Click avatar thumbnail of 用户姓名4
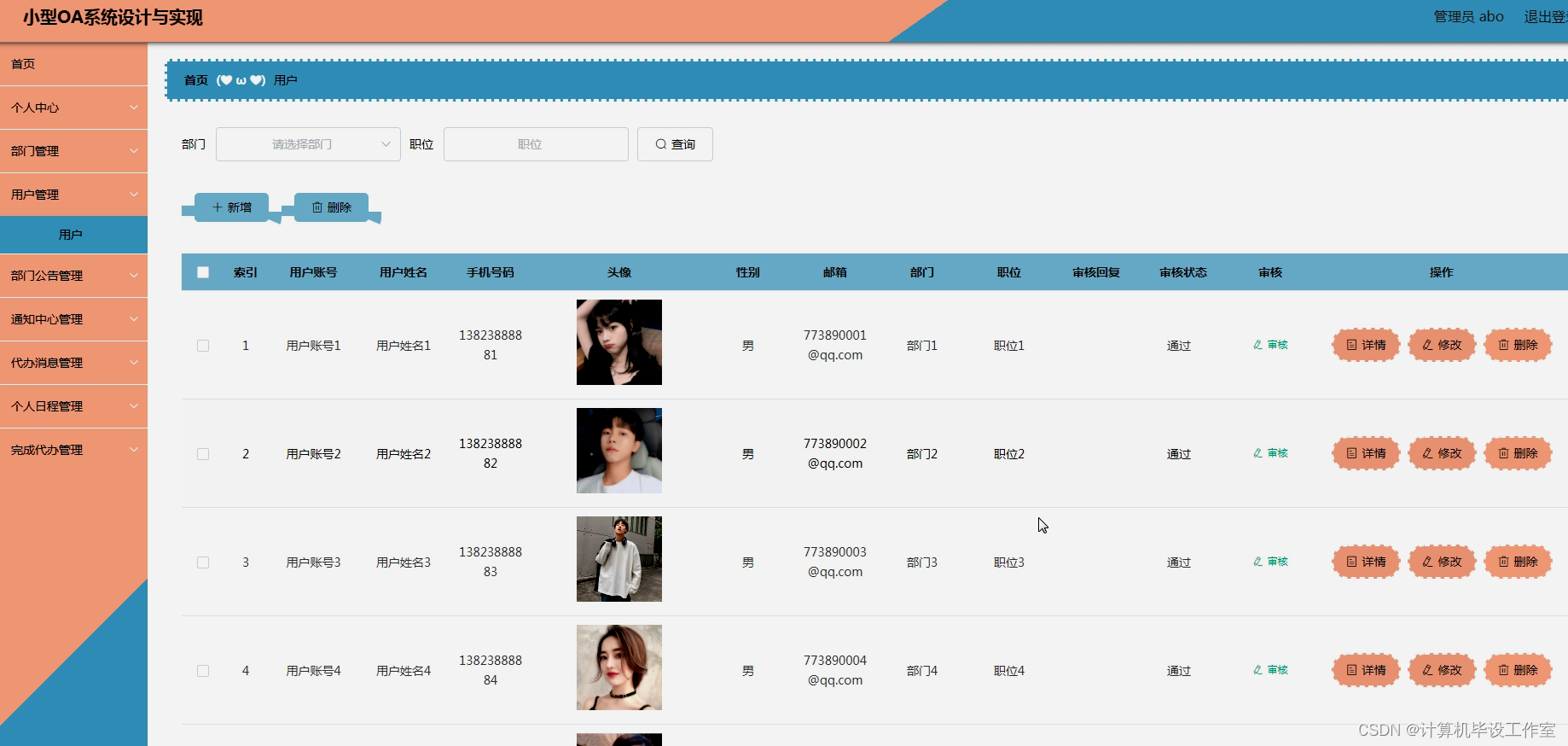Viewport: 1568px width, 746px height. coord(619,667)
